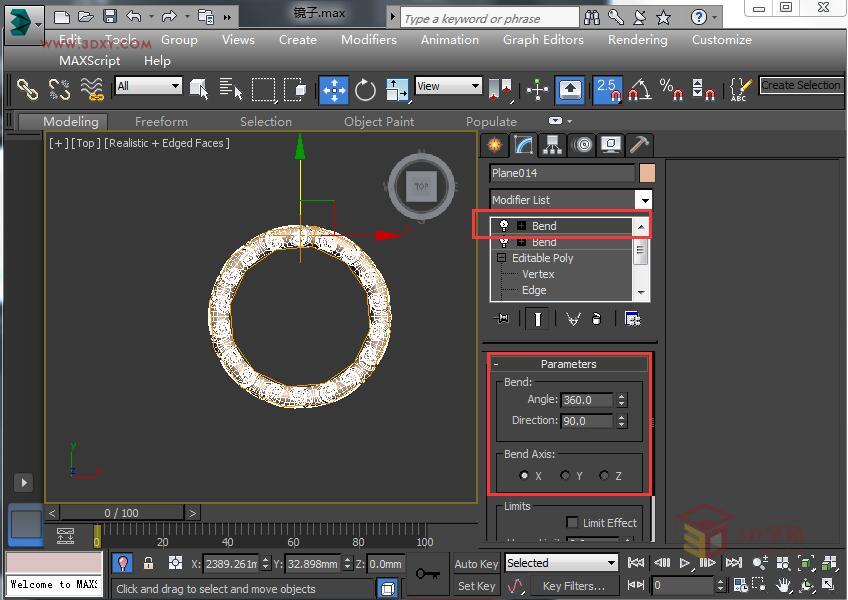Open the Modifier List dropdown
Image resolution: width=848 pixels, height=600 pixels.
click(644, 199)
